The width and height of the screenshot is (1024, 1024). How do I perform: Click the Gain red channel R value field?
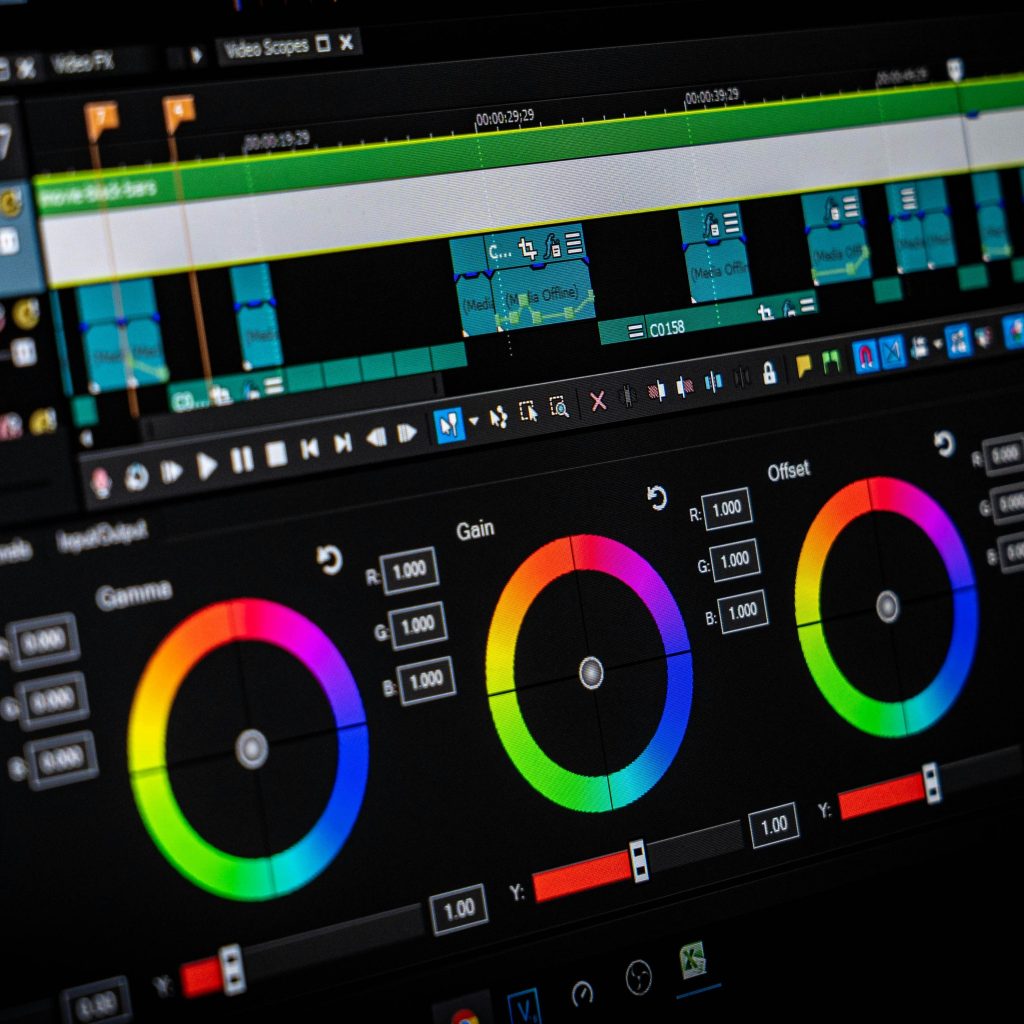(x=726, y=509)
